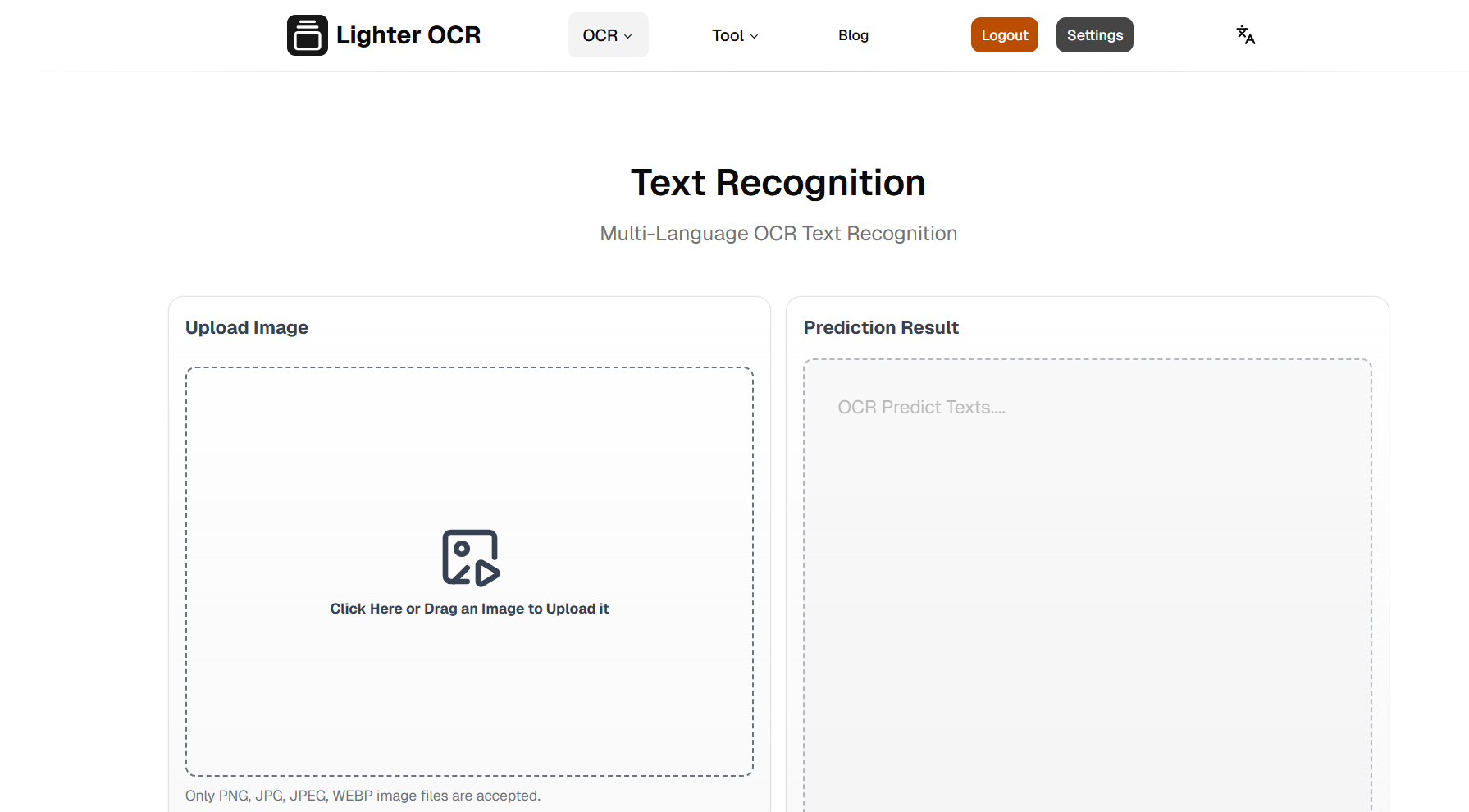This screenshot has height=812, width=1469.
Task: Click the Tool menu chevron icon
Action: [x=755, y=36]
